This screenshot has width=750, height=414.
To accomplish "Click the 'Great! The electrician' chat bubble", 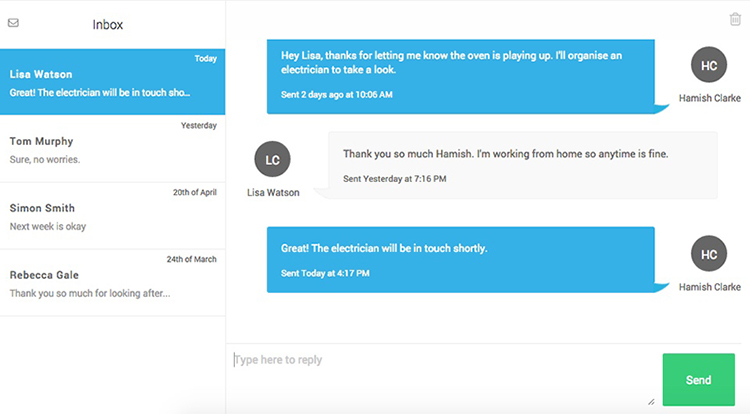I will tap(460, 259).
